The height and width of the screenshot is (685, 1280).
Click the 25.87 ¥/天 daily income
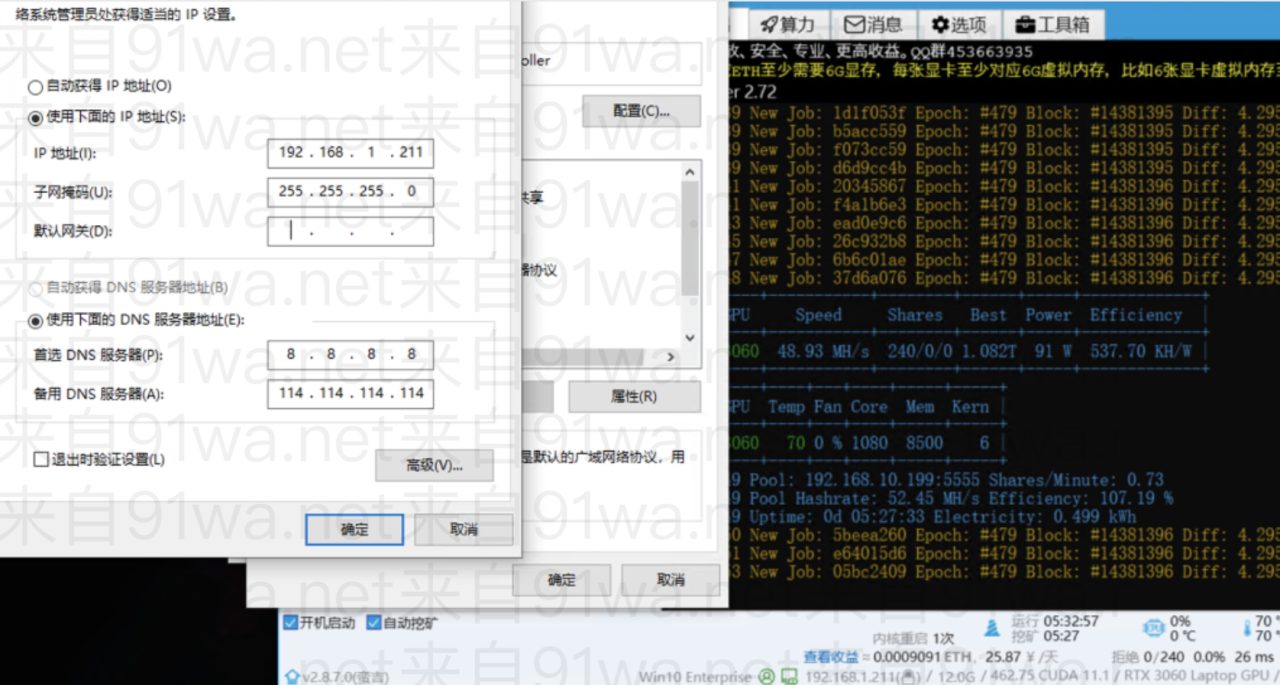(1024, 657)
